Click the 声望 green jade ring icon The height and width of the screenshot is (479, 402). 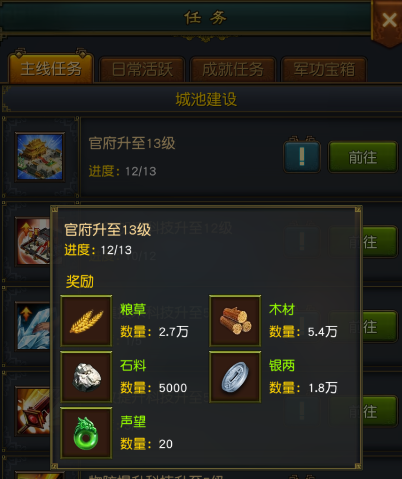[x=86, y=433]
